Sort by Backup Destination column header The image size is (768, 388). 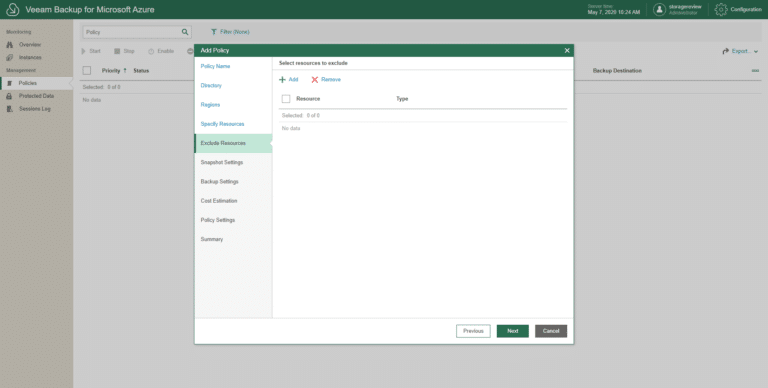pos(617,71)
